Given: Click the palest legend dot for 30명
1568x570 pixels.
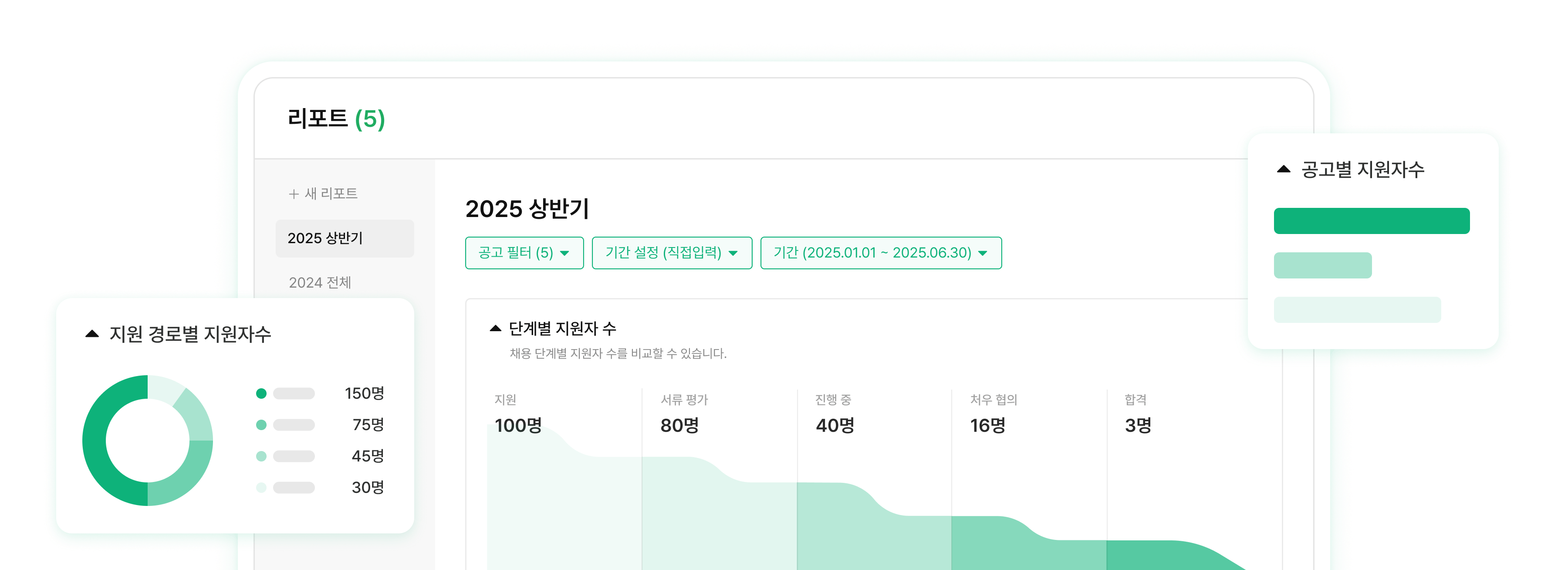Looking at the screenshot, I should point(261,488).
